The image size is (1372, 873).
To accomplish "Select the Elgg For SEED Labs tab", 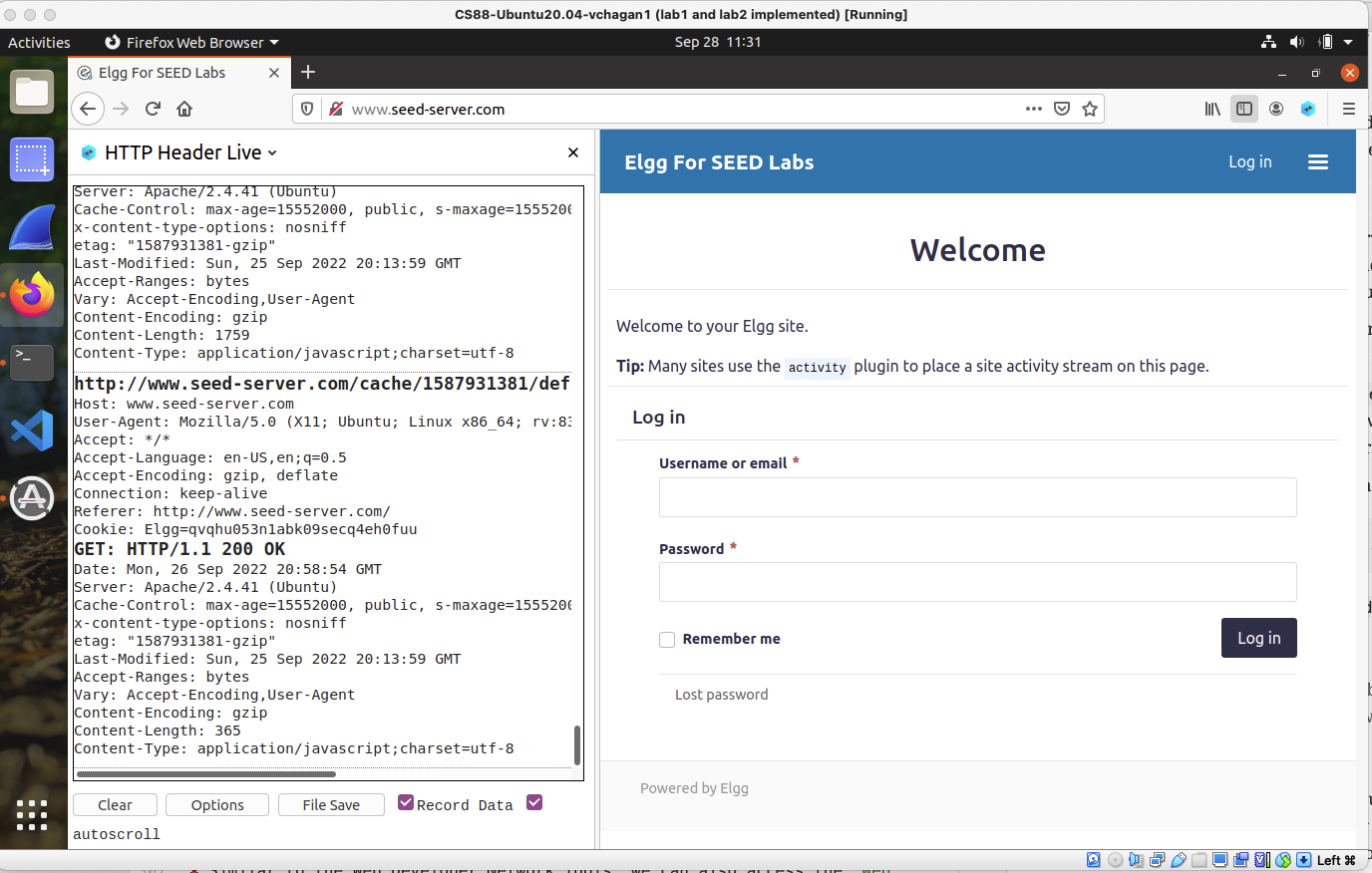I will 179,73.
